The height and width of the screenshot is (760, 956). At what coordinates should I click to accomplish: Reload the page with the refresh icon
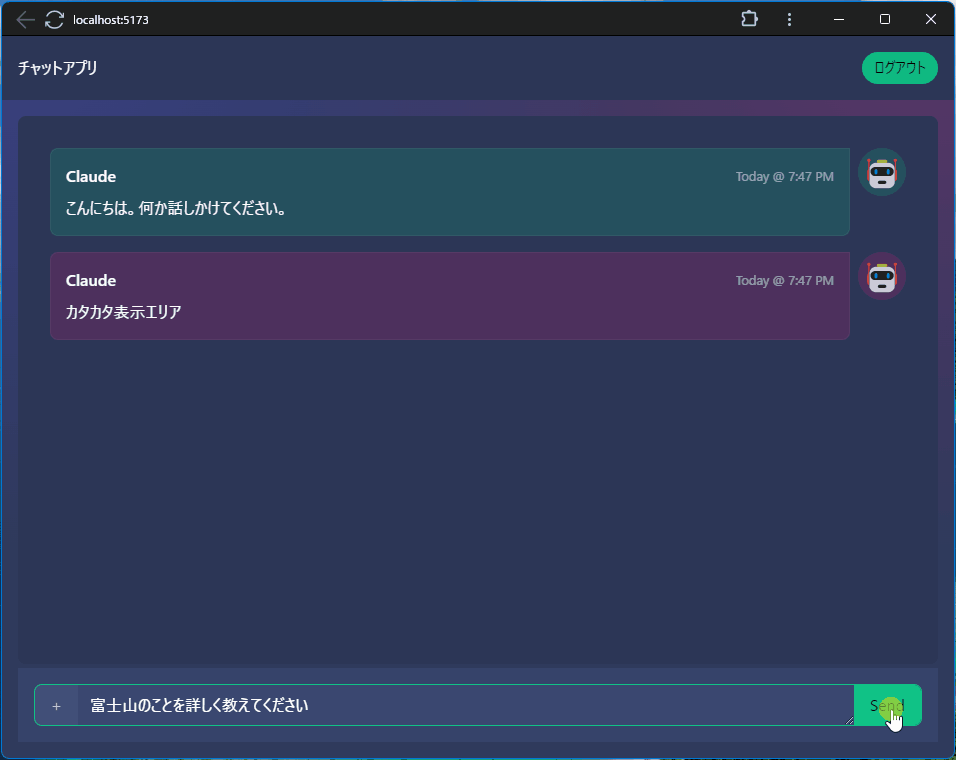(x=54, y=20)
